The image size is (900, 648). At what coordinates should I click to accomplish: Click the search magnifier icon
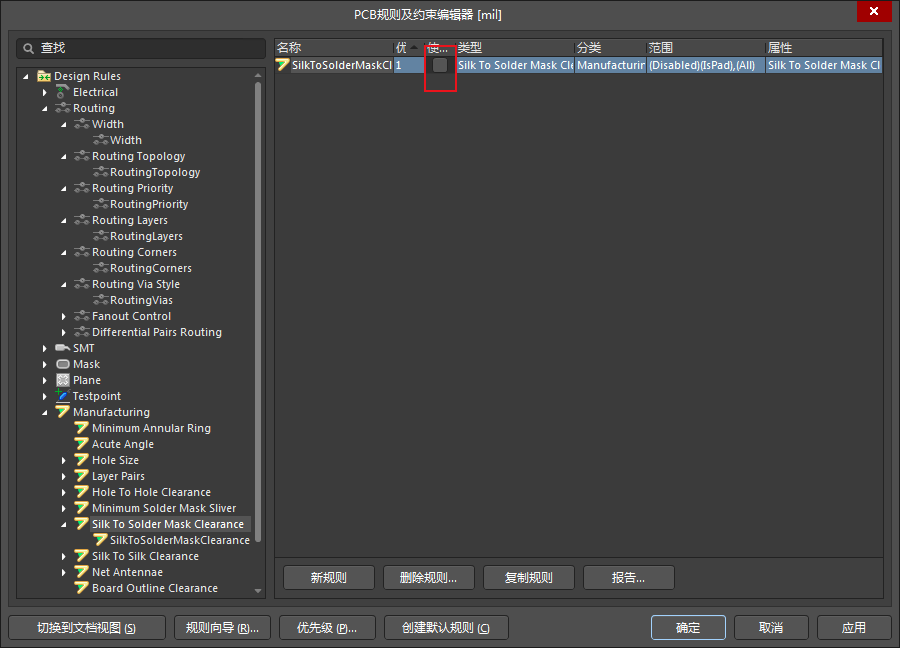point(28,49)
